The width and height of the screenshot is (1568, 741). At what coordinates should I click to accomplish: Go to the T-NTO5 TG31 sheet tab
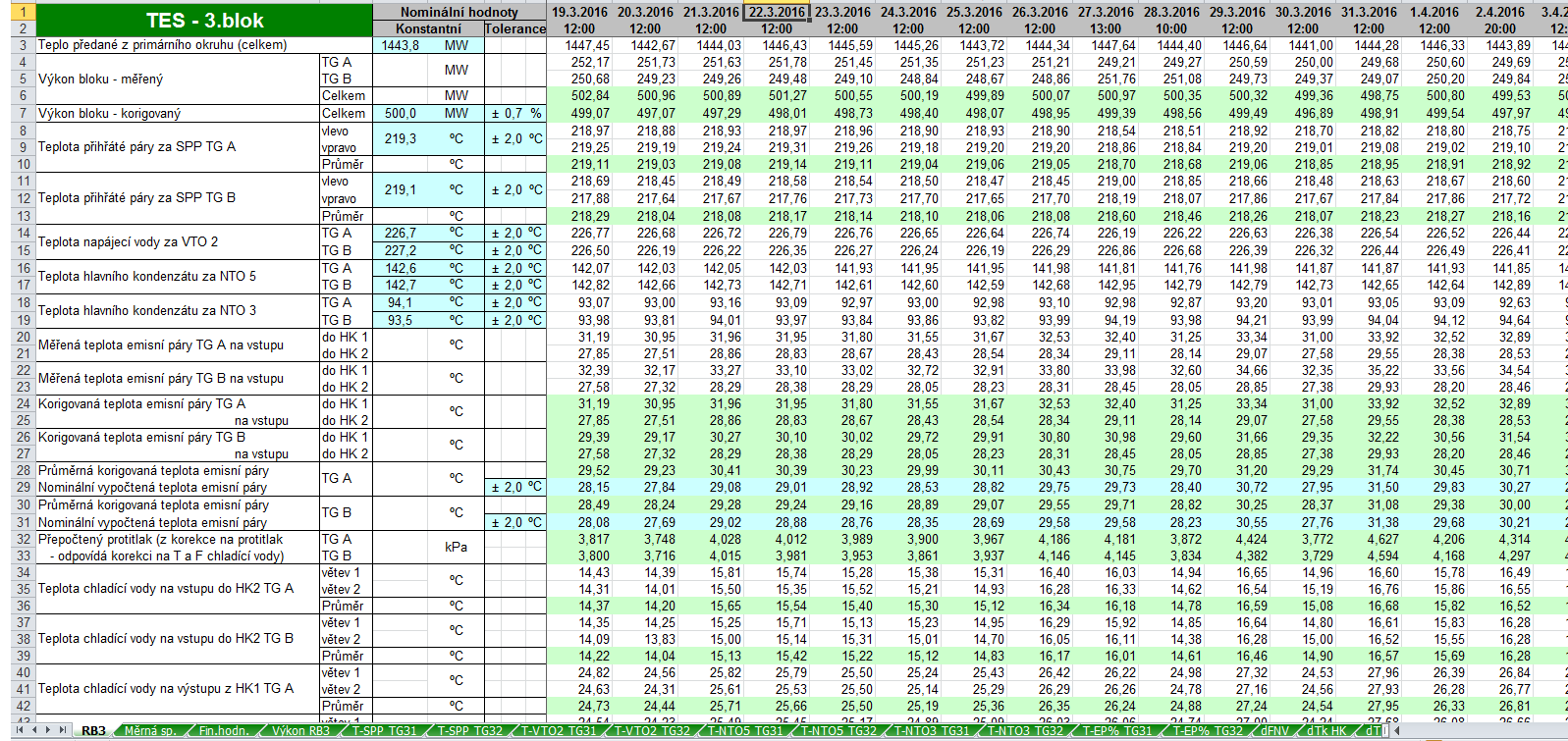pos(746,730)
